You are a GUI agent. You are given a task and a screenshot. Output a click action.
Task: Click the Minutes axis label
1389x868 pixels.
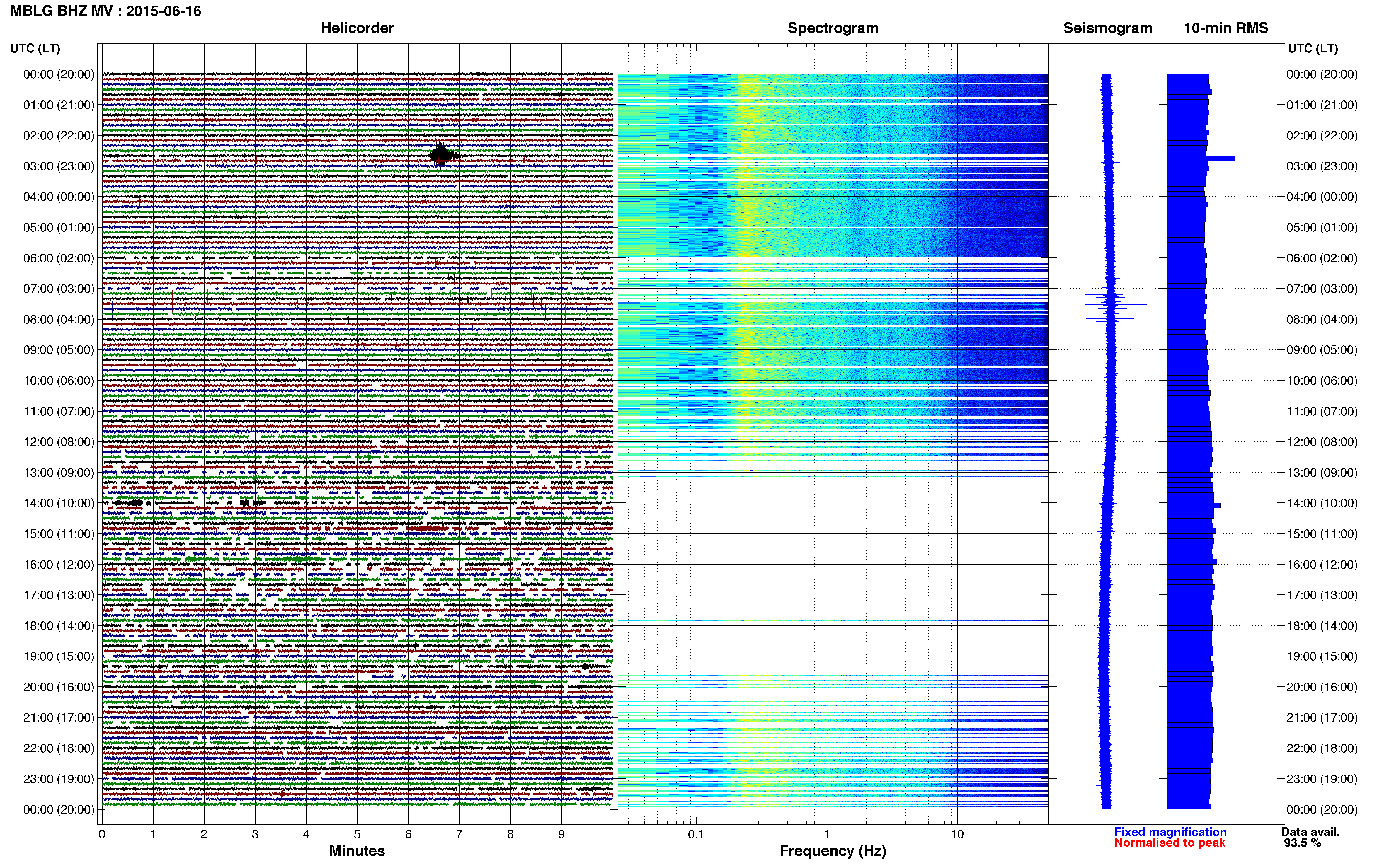tap(357, 851)
